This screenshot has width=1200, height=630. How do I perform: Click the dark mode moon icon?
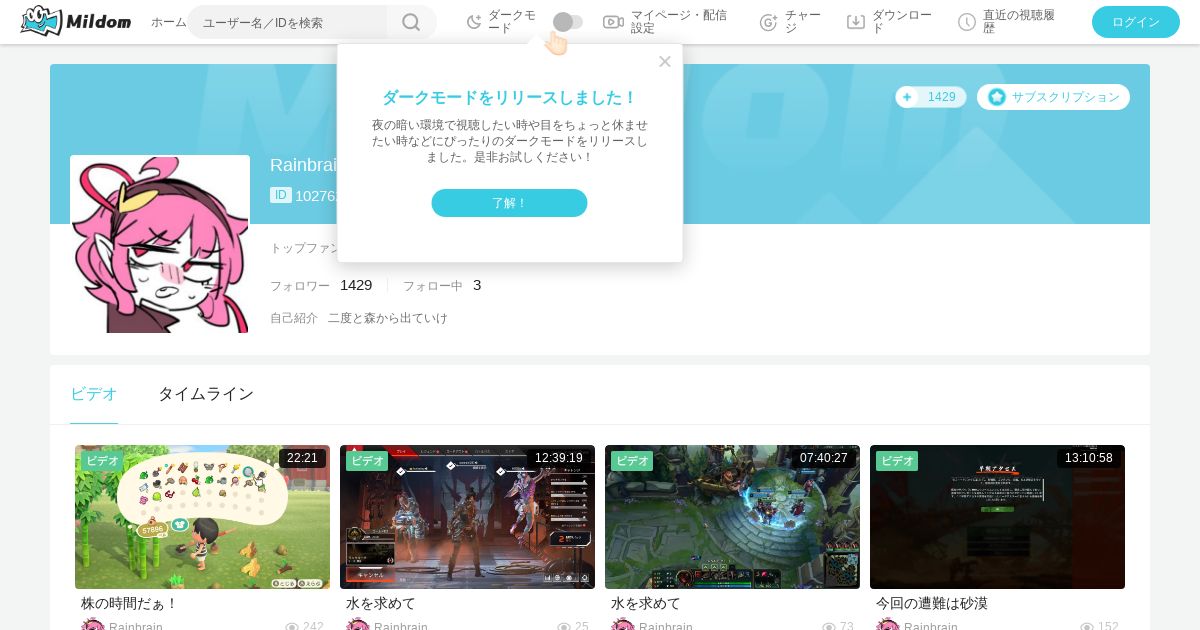click(474, 22)
